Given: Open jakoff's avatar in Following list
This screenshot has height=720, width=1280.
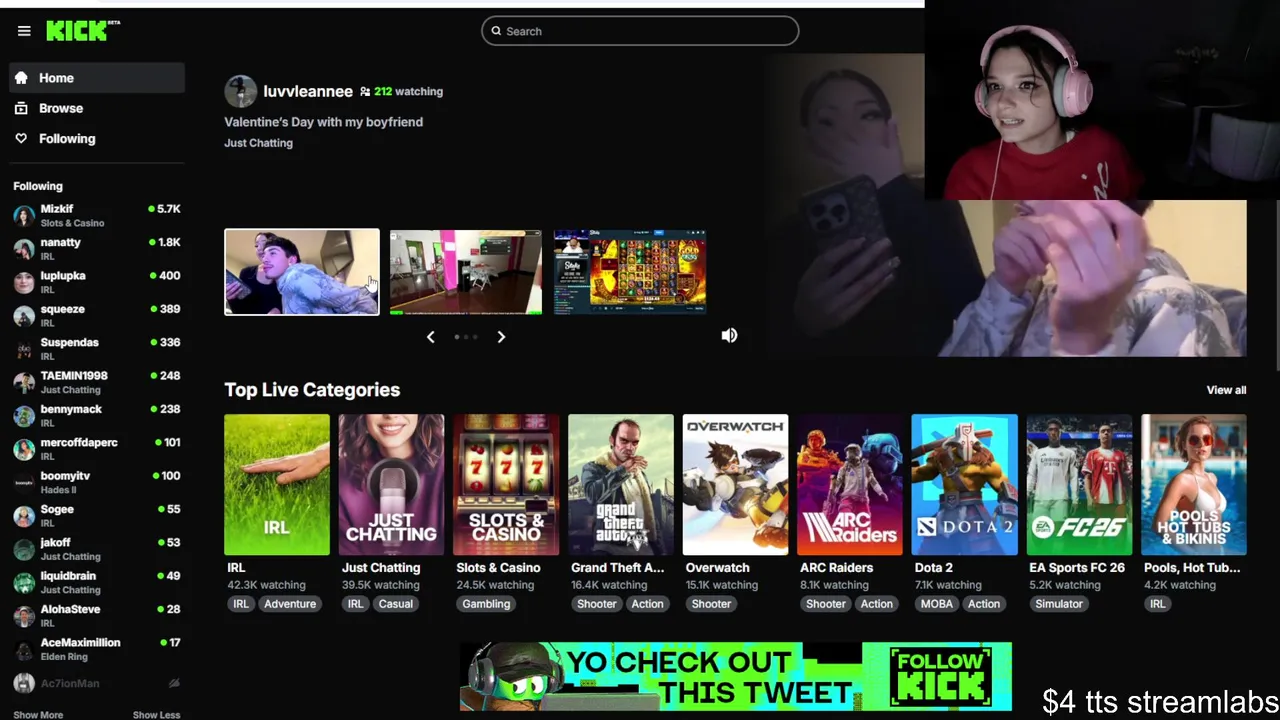Looking at the screenshot, I should (x=24, y=549).
